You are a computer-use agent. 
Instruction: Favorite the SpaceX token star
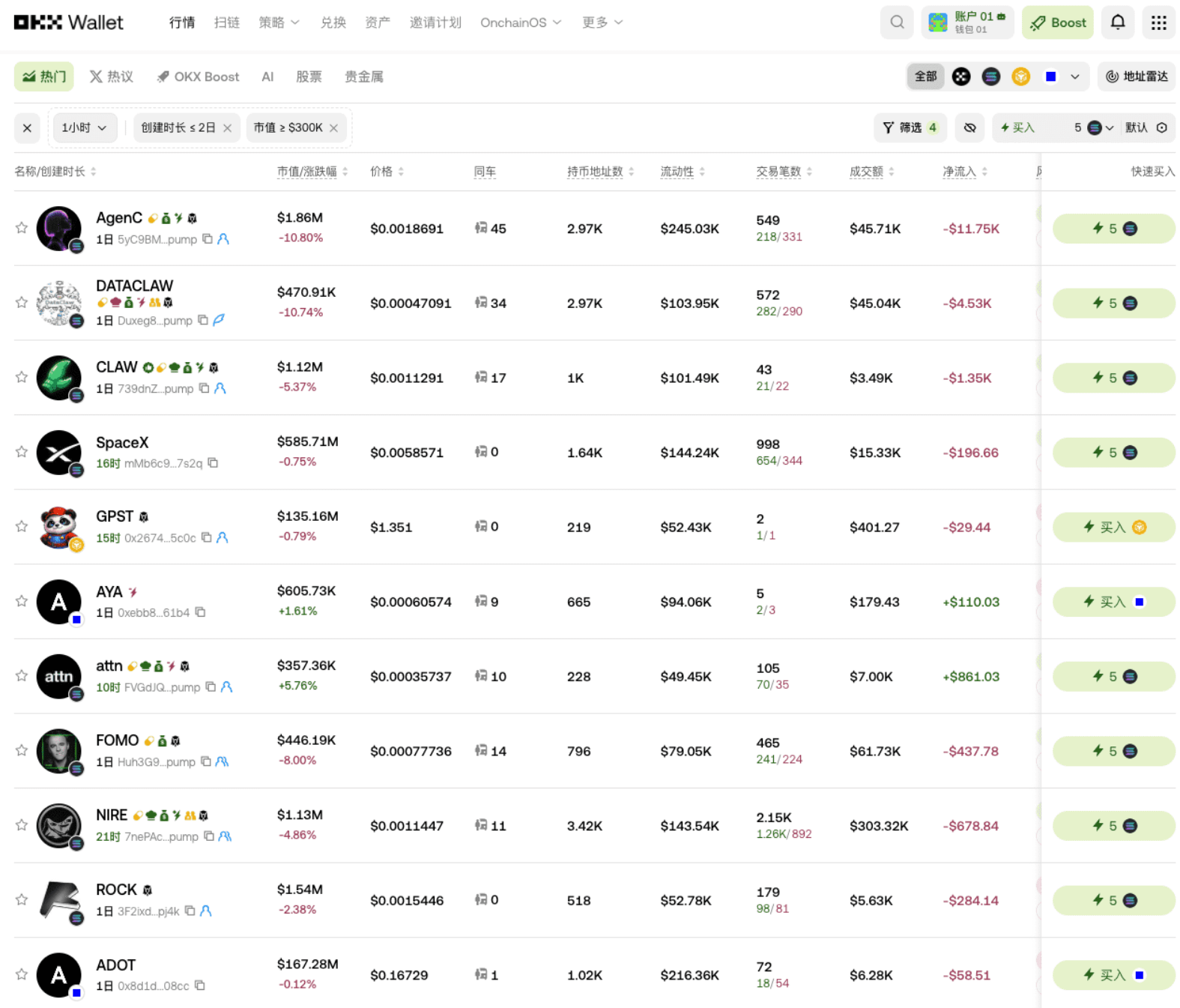point(22,452)
